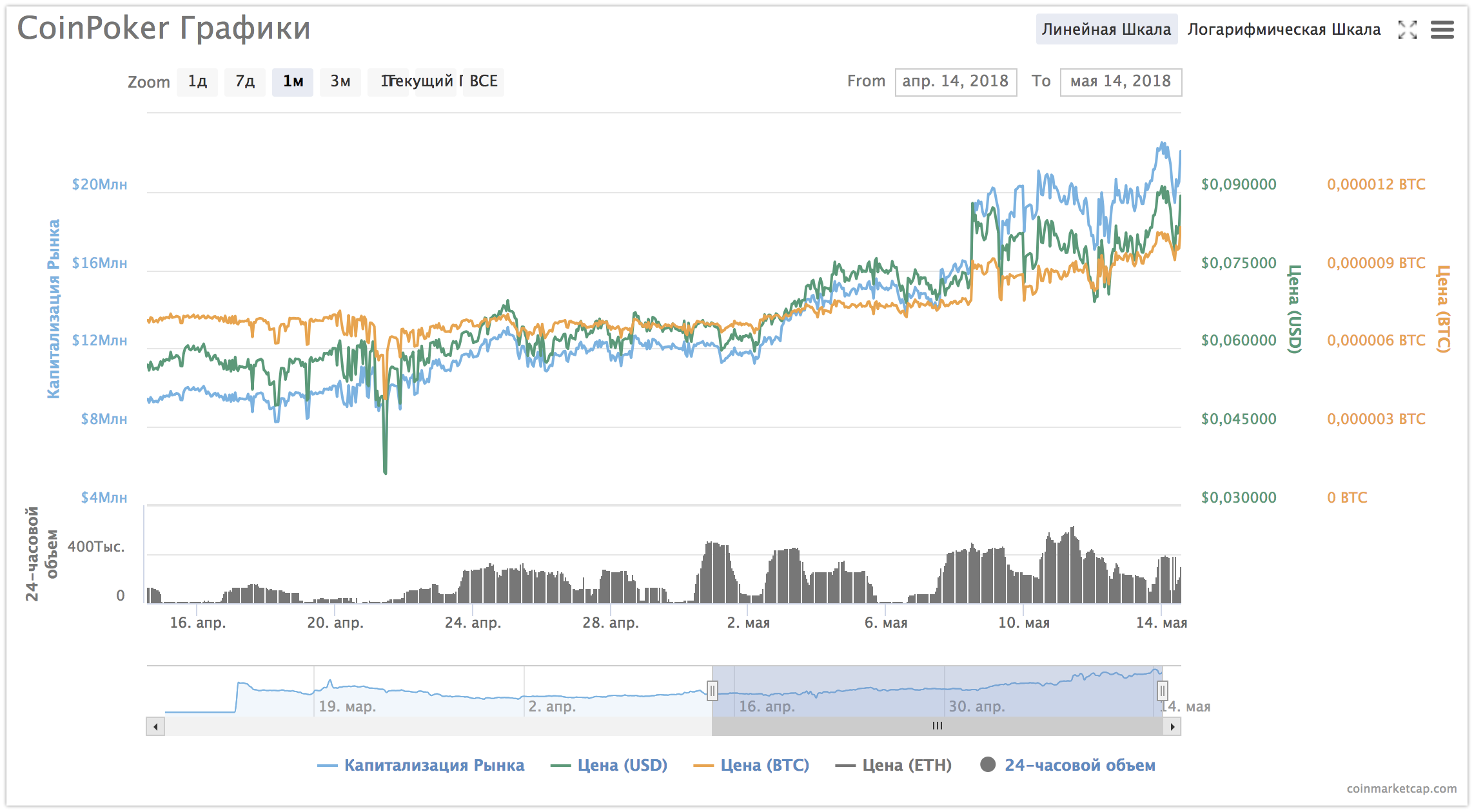Click the 28. апр. date label
1474x812 pixels.
point(611,623)
